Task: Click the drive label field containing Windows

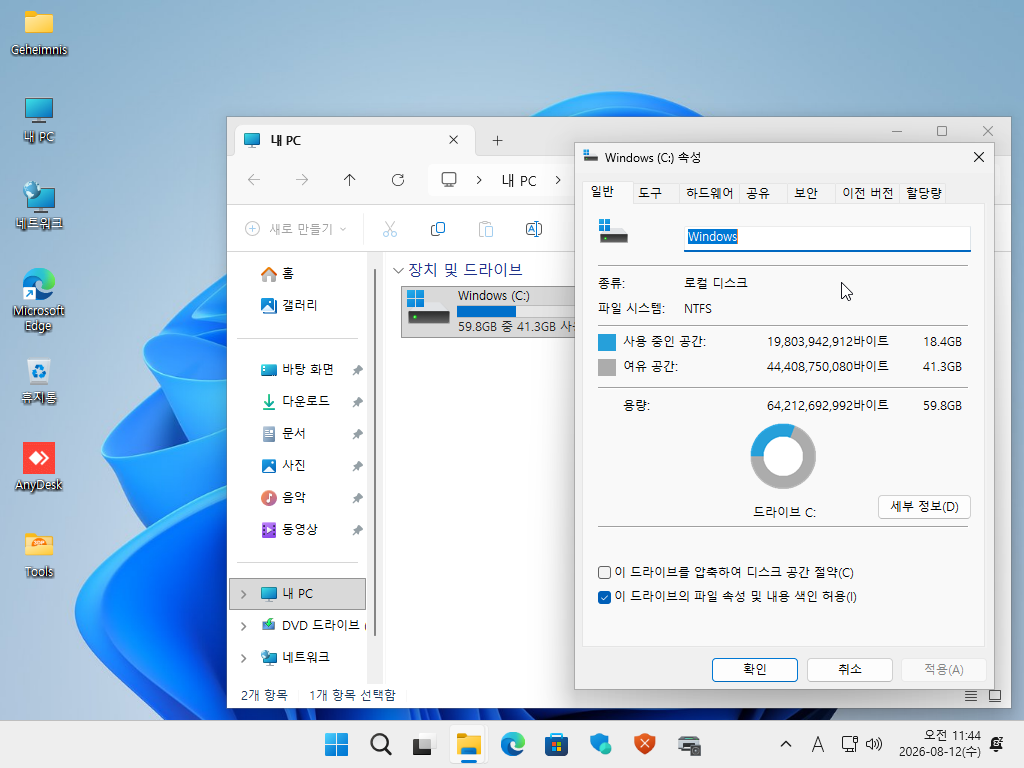Action: pos(827,237)
